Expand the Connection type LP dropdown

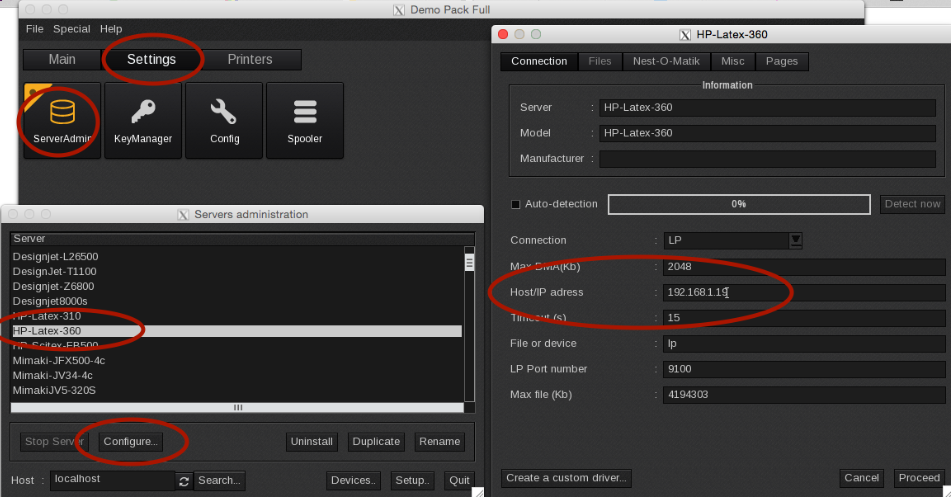795,240
